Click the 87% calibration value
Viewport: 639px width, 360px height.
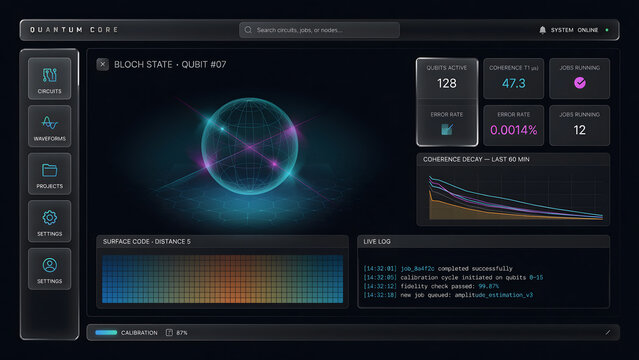pyautogui.click(x=182, y=333)
